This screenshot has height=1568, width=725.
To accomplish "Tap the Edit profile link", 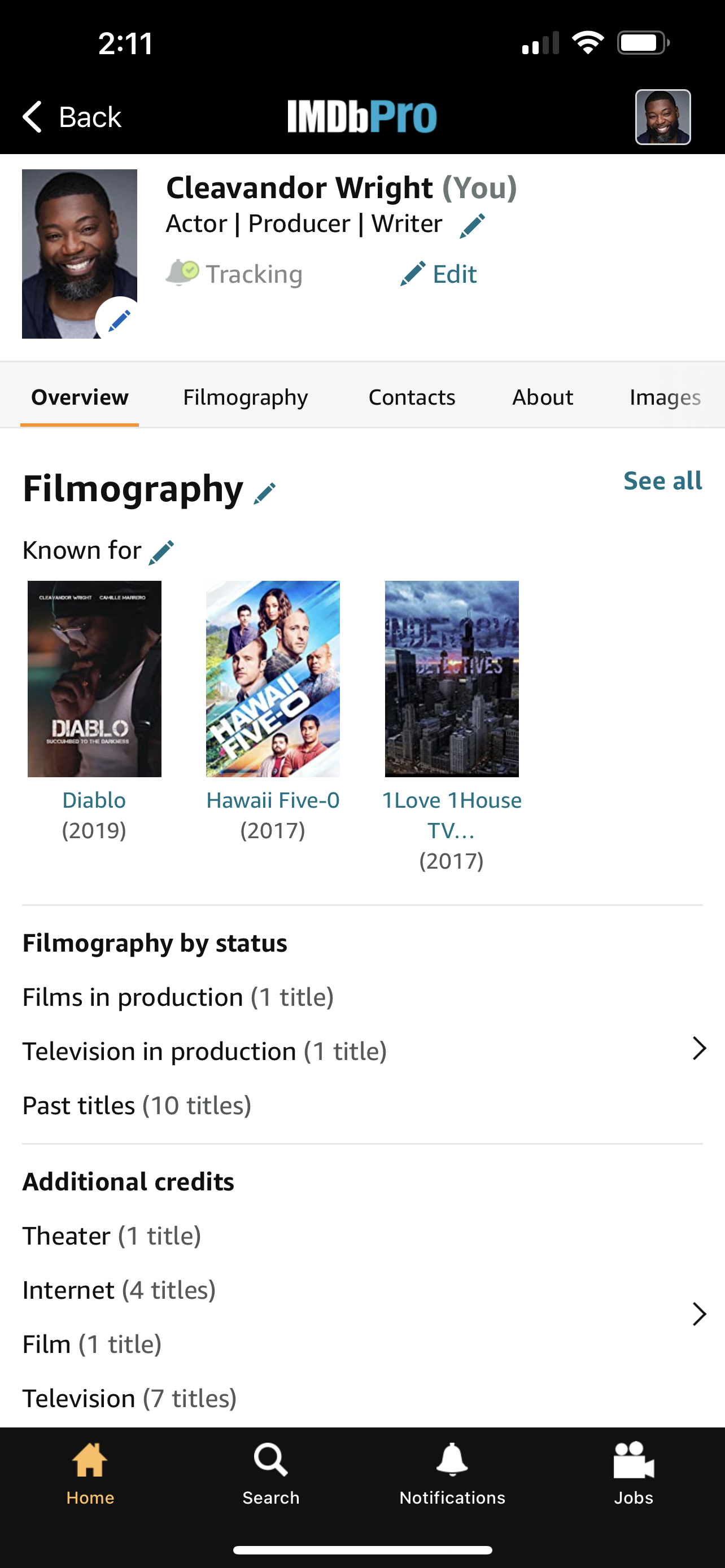I will (438, 274).
